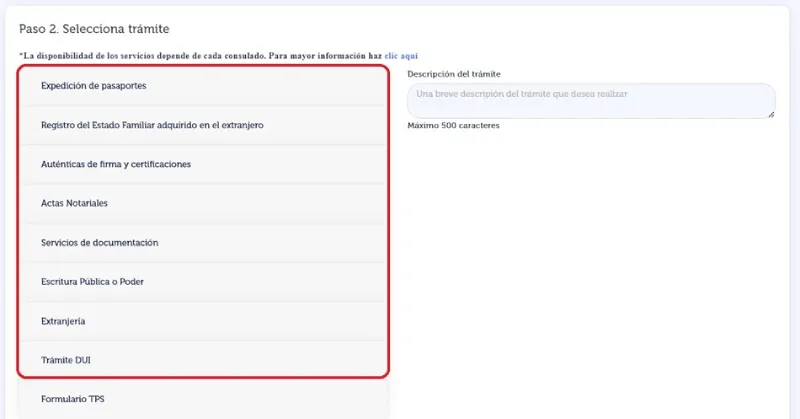The height and width of the screenshot is (419, 800).
Task: Choose Escritura Pública o Poder
Action: tap(203, 282)
